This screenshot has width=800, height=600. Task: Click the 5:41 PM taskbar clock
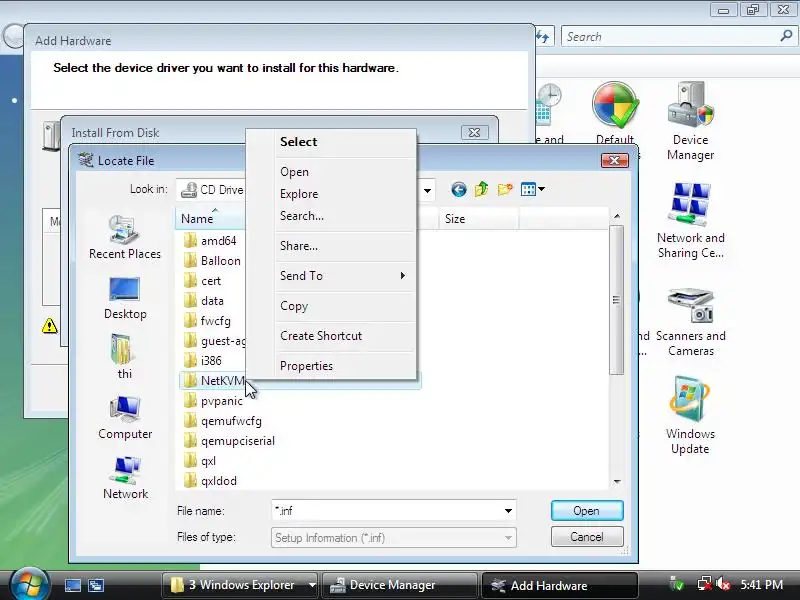tap(762, 585)
